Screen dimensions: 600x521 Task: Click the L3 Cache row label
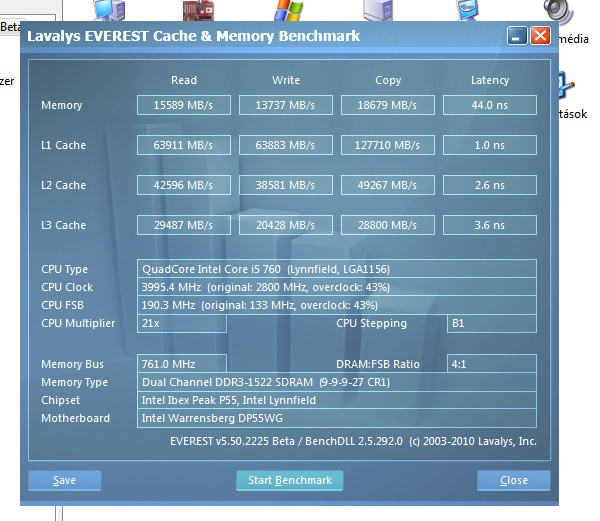[64, 225]
